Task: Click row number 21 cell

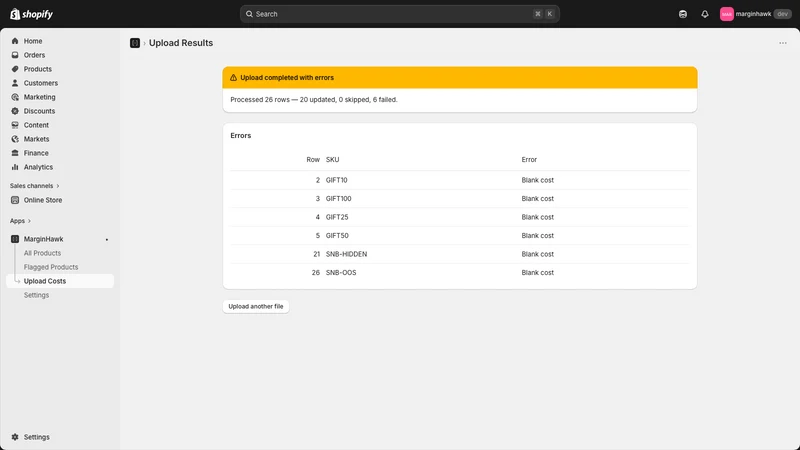Action: [316, 254]
